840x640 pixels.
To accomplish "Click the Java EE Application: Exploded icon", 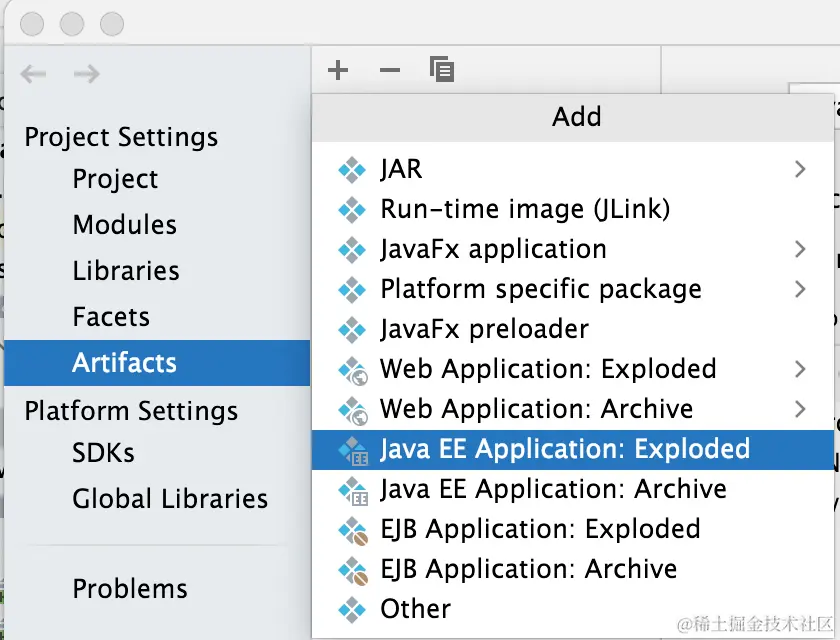I will coord(353,450).
